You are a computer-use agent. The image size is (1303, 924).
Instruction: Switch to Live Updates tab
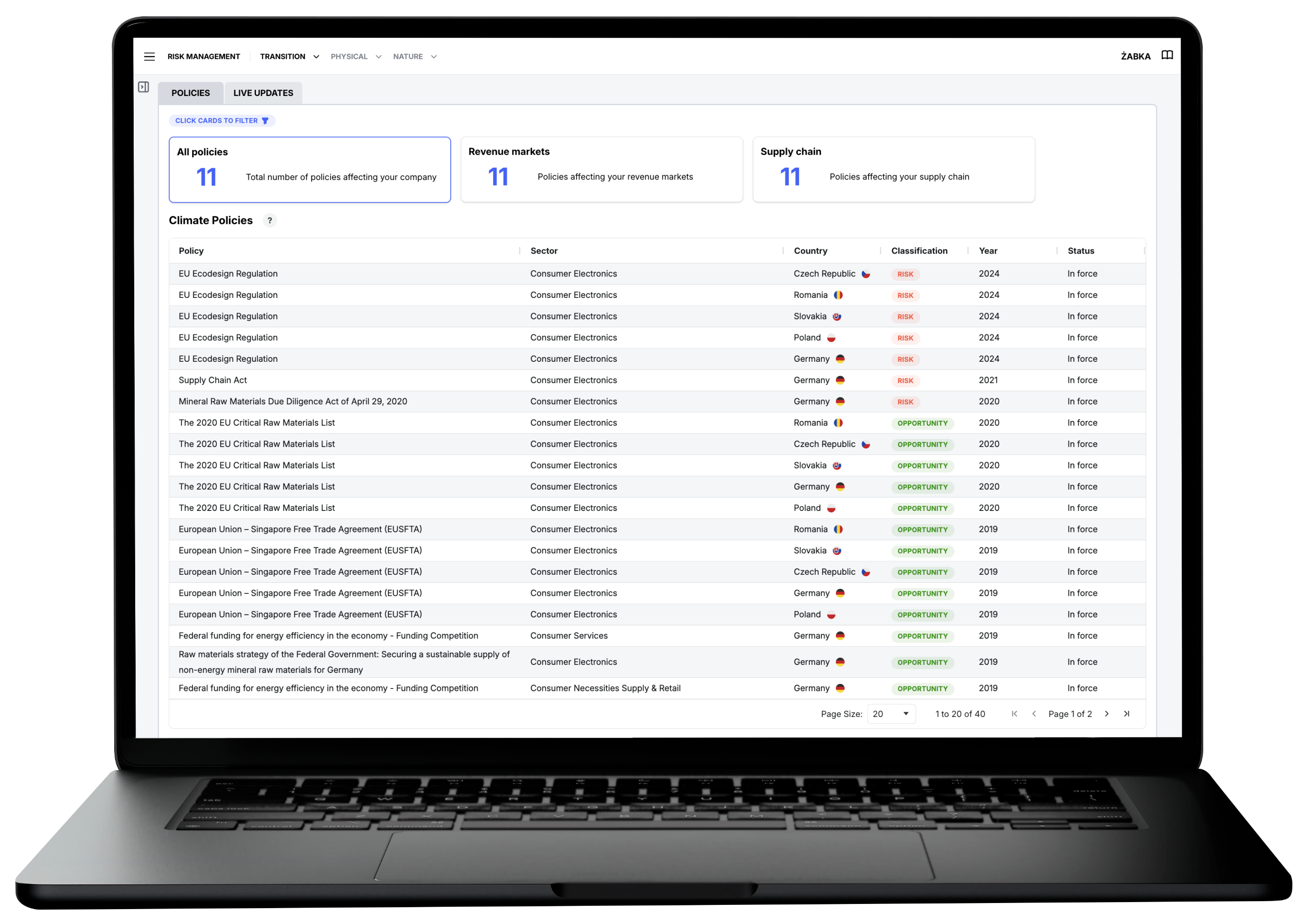[x=263, y=93]
